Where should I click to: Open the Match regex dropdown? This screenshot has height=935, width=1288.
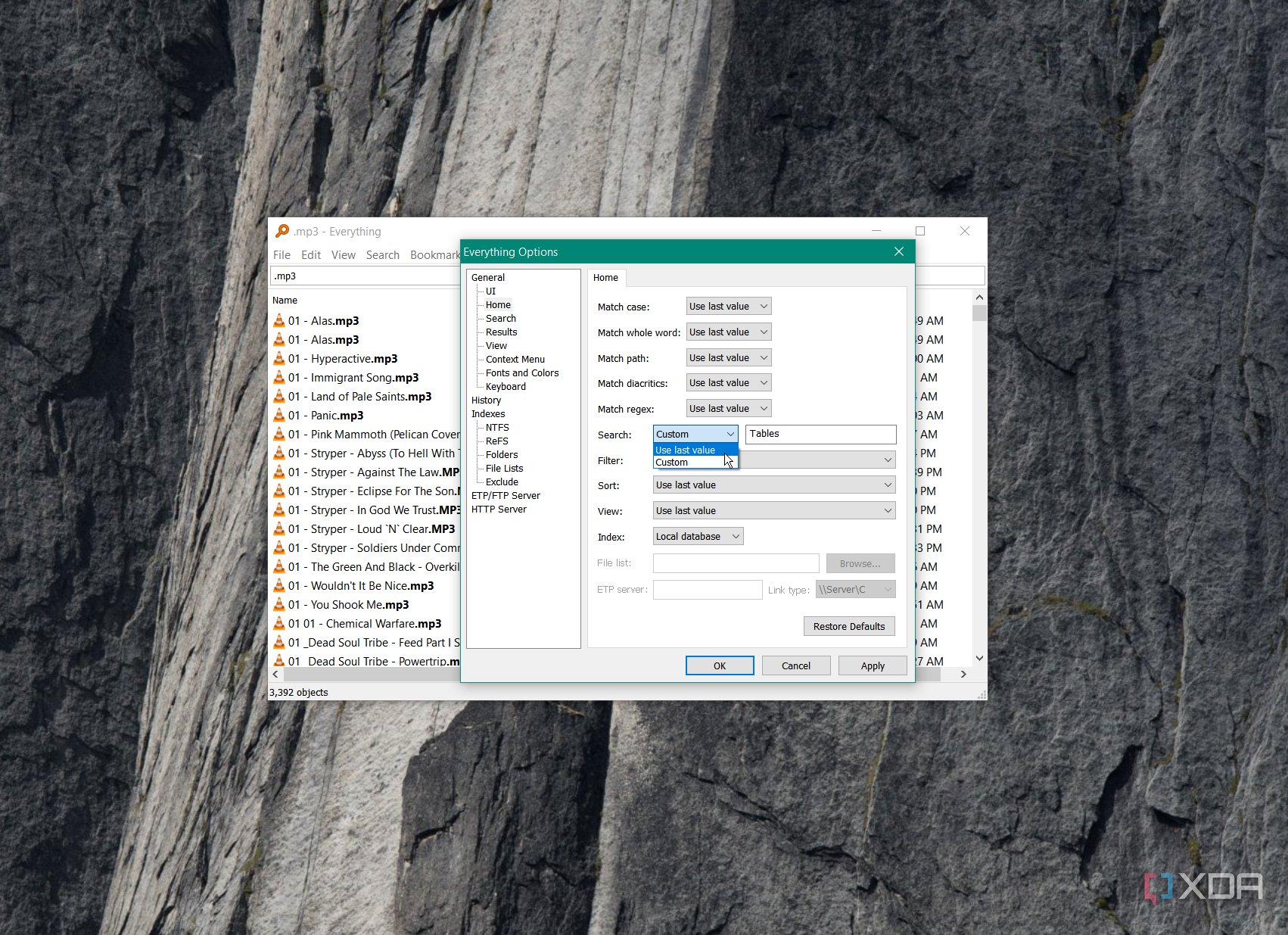(x=729, y=409)
